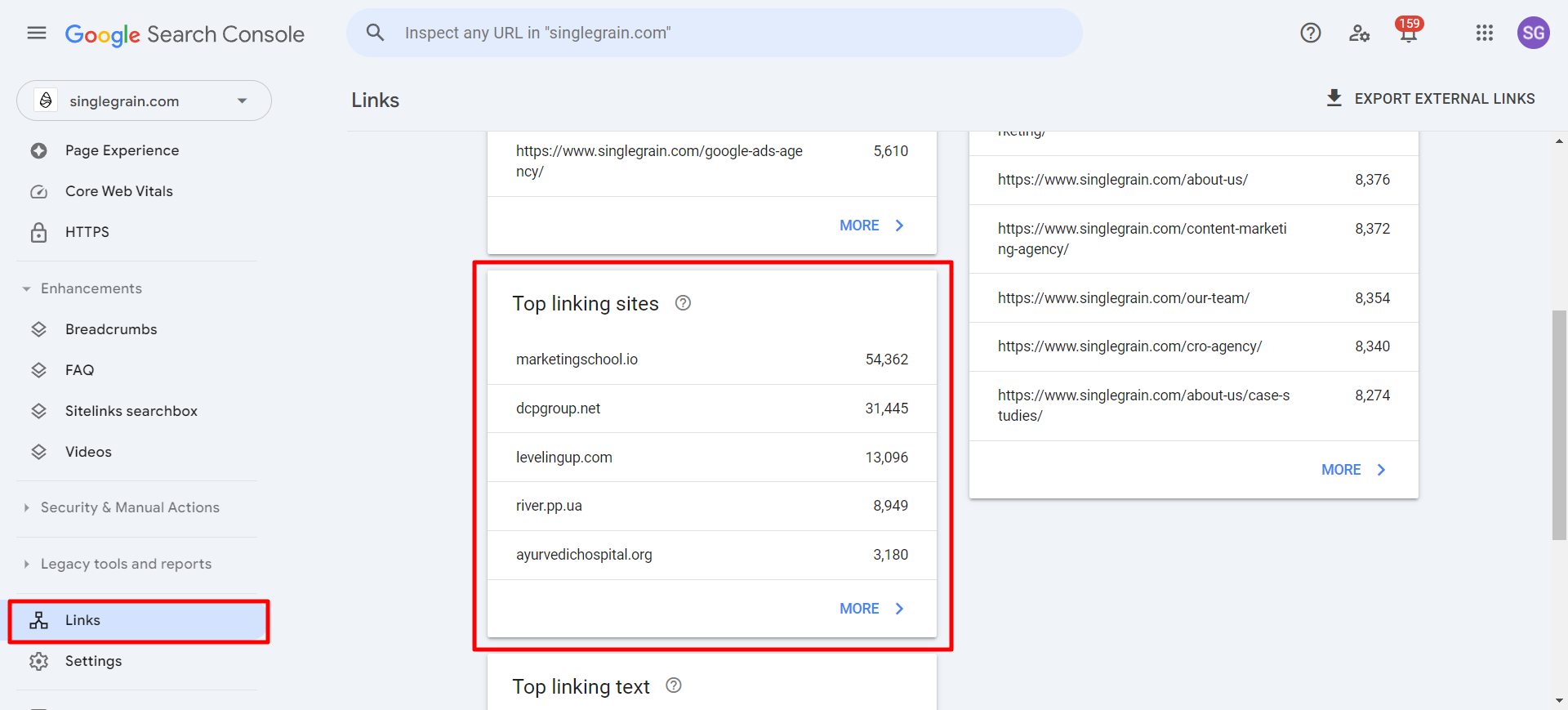Click the Settings gear icon

point(38,661)
